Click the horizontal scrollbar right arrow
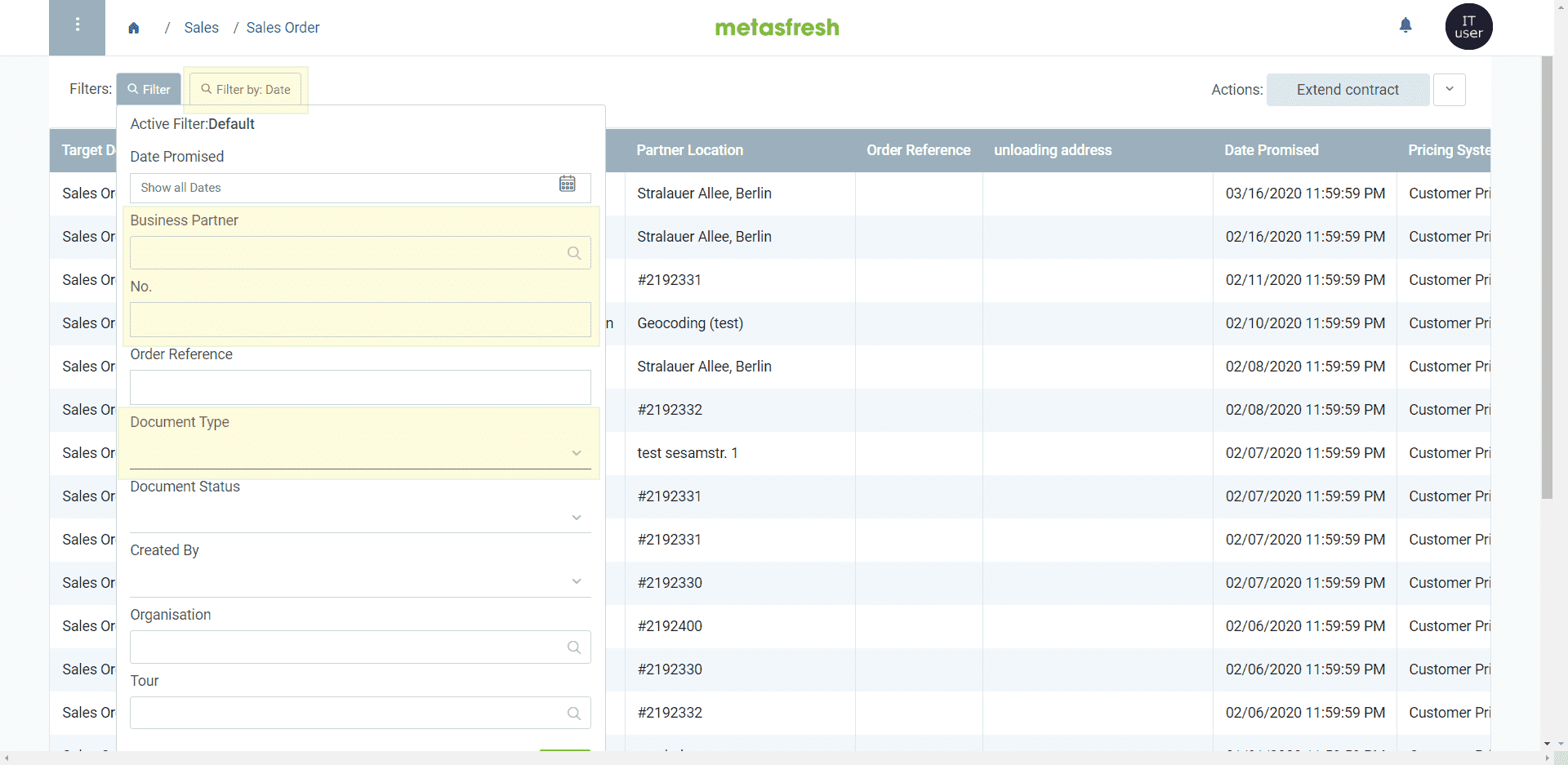Image resolution: width=1568 pixels, height=765 pixels. point(1547,758)
